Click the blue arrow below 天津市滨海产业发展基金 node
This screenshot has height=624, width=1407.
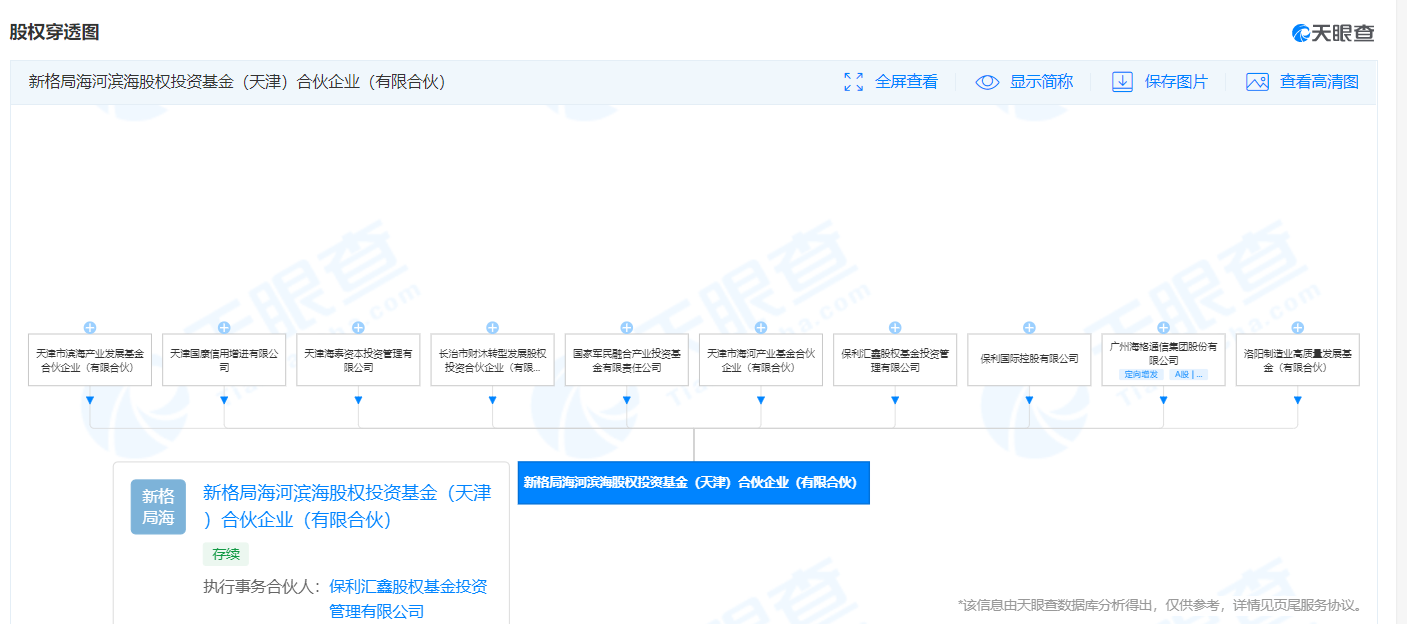tap(90, 400)
